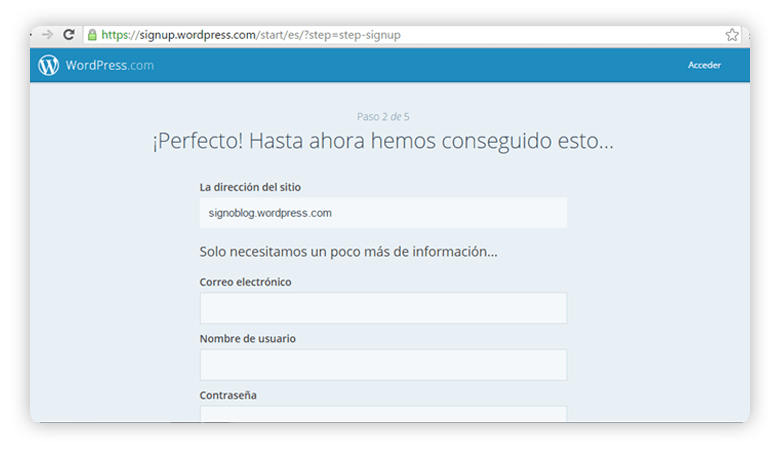Click the "La dirección del sitio" label
Viewport: 780px width, 450px height.
pos(250,187)
